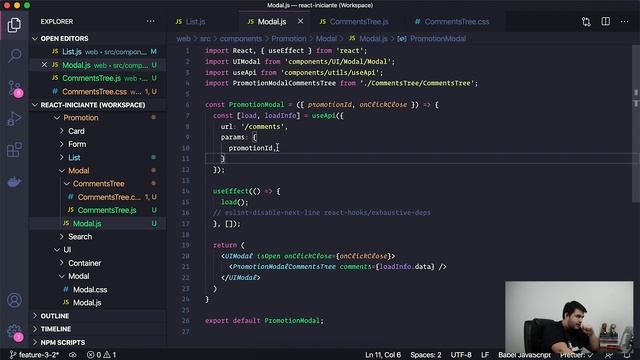Place cursor on line 26 export statement
The width and height of the screenshot is (640, 360).
click(x=264, y=321)
